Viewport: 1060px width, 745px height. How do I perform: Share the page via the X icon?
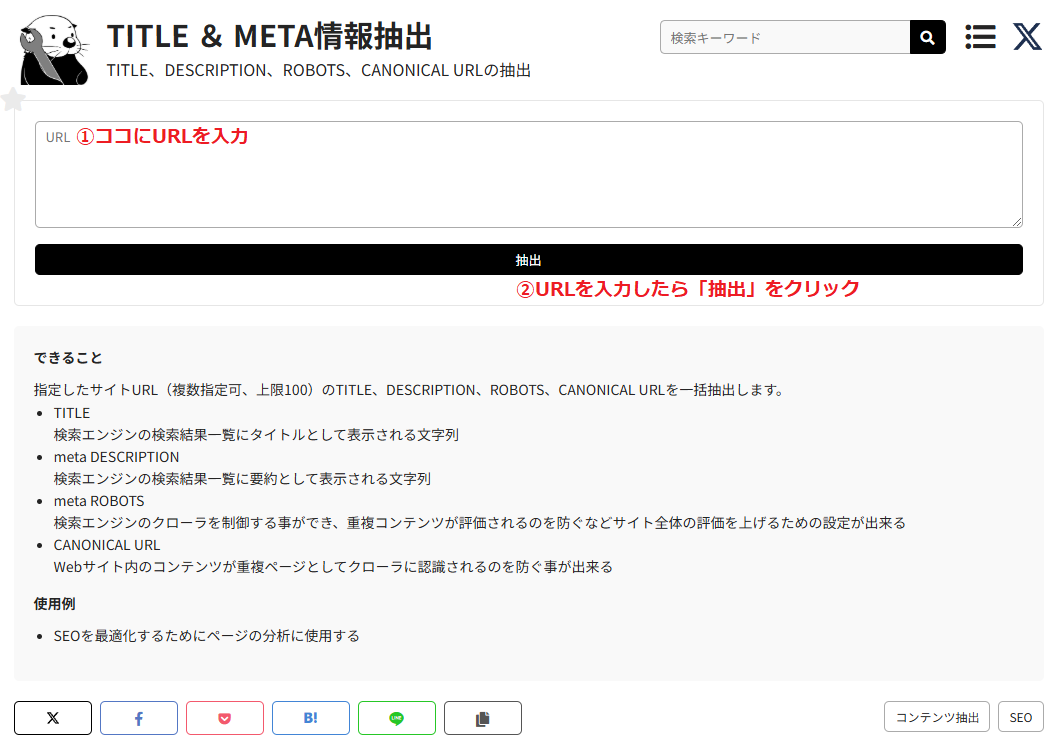(x=52, y=717)
